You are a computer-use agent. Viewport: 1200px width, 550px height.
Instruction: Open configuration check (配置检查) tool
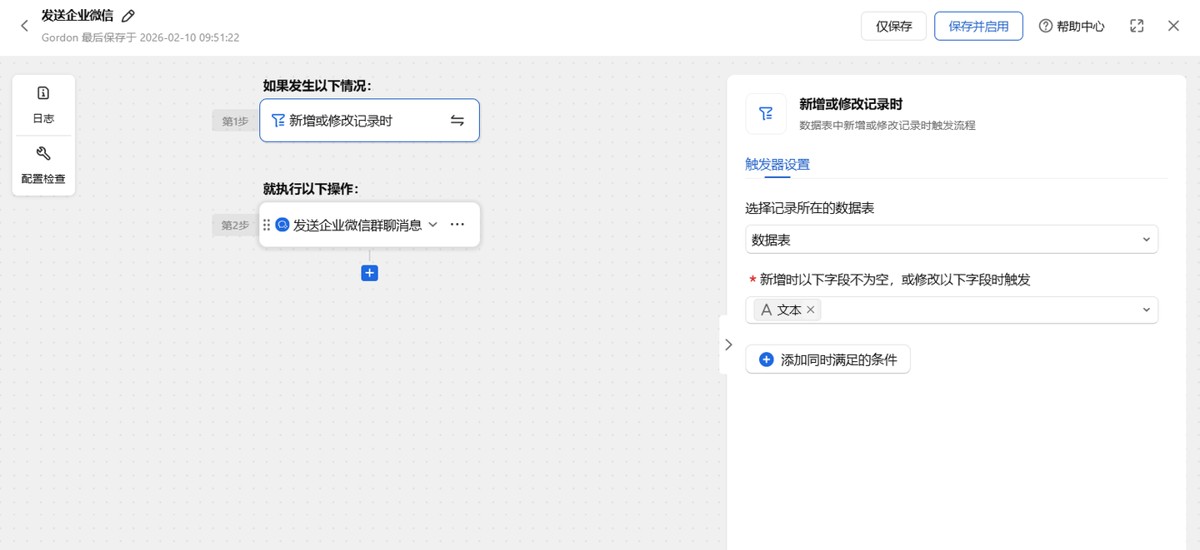click(43, 166)
